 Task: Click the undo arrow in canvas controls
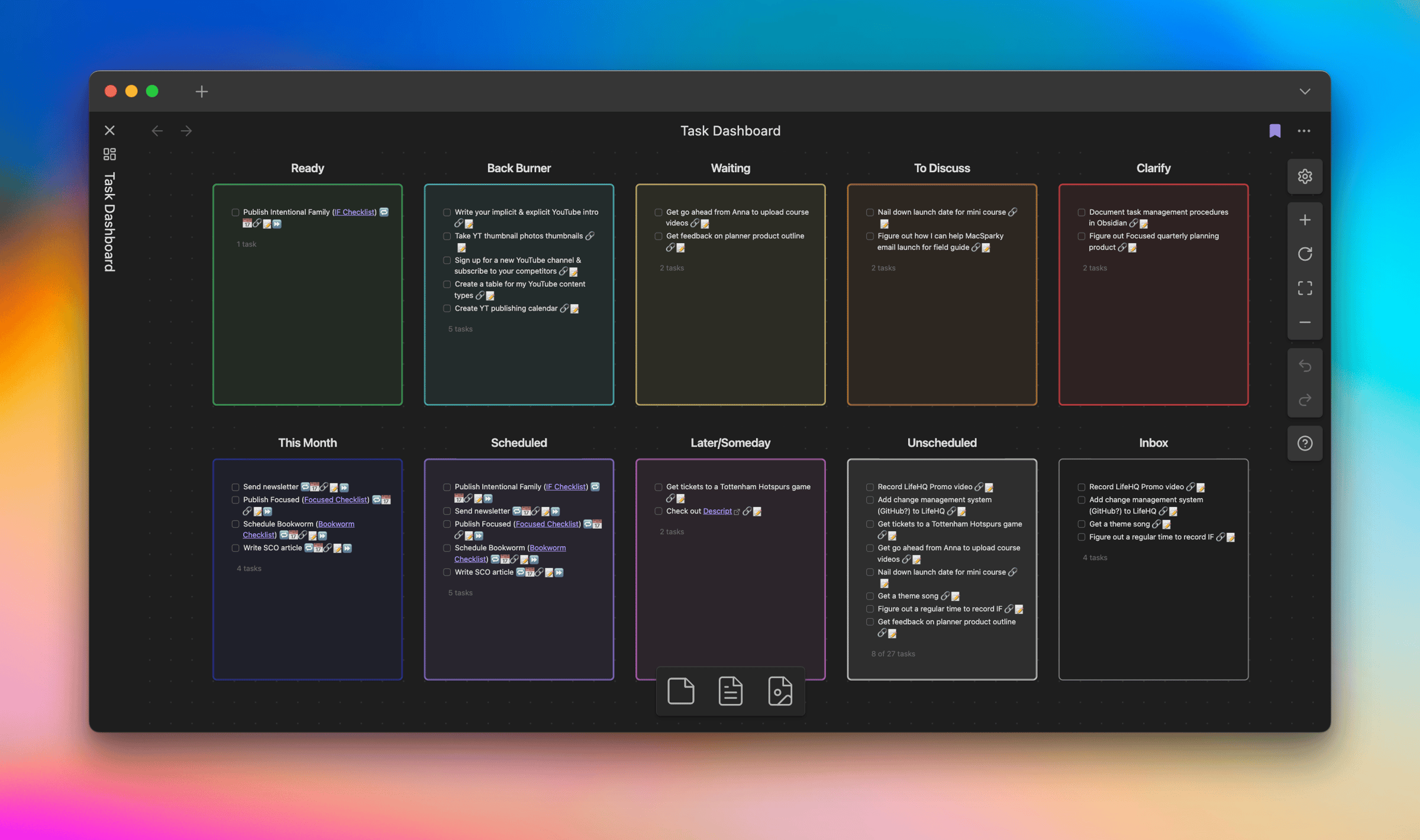pos(1305,366)
